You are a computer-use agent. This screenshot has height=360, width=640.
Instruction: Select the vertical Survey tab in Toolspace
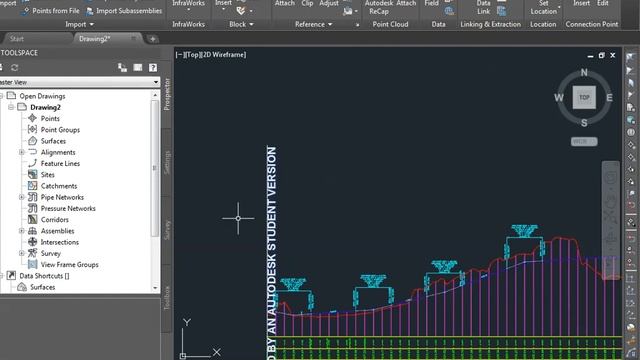tap(167, 230)
